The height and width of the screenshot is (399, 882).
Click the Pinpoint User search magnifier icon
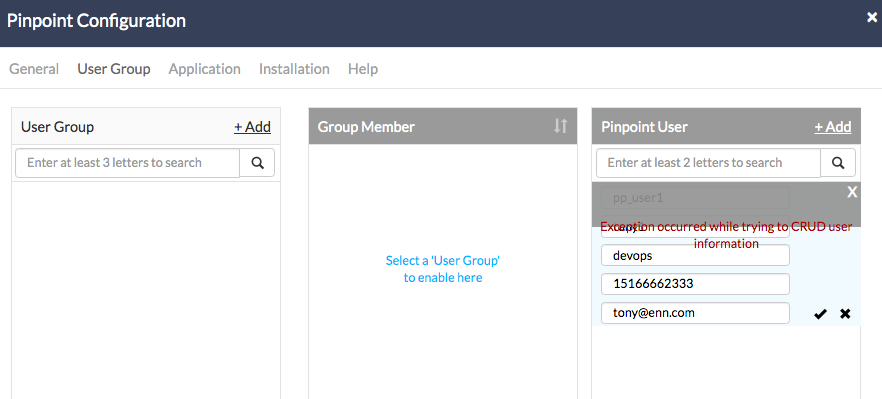[x=838, y=163]
